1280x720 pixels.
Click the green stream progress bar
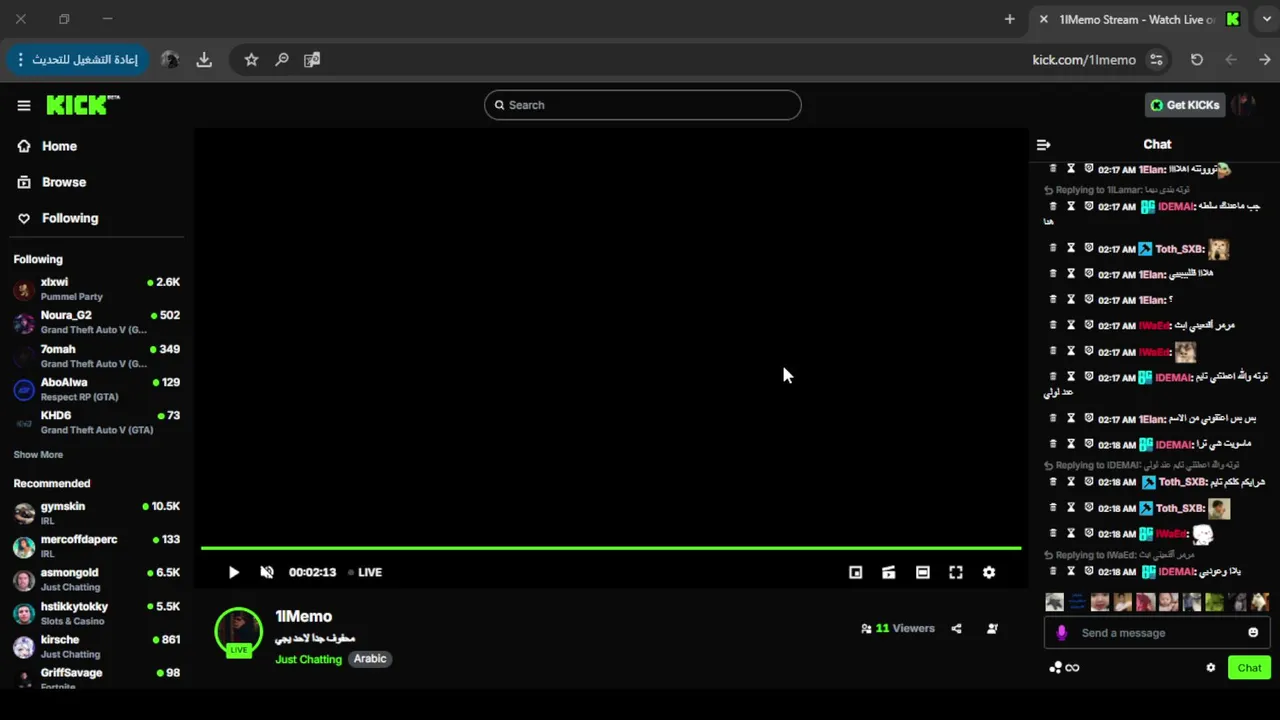(x=611, y=548)
